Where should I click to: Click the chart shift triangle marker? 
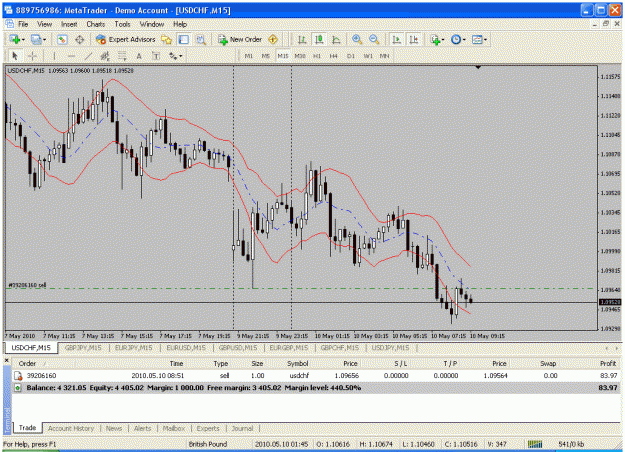478,68
